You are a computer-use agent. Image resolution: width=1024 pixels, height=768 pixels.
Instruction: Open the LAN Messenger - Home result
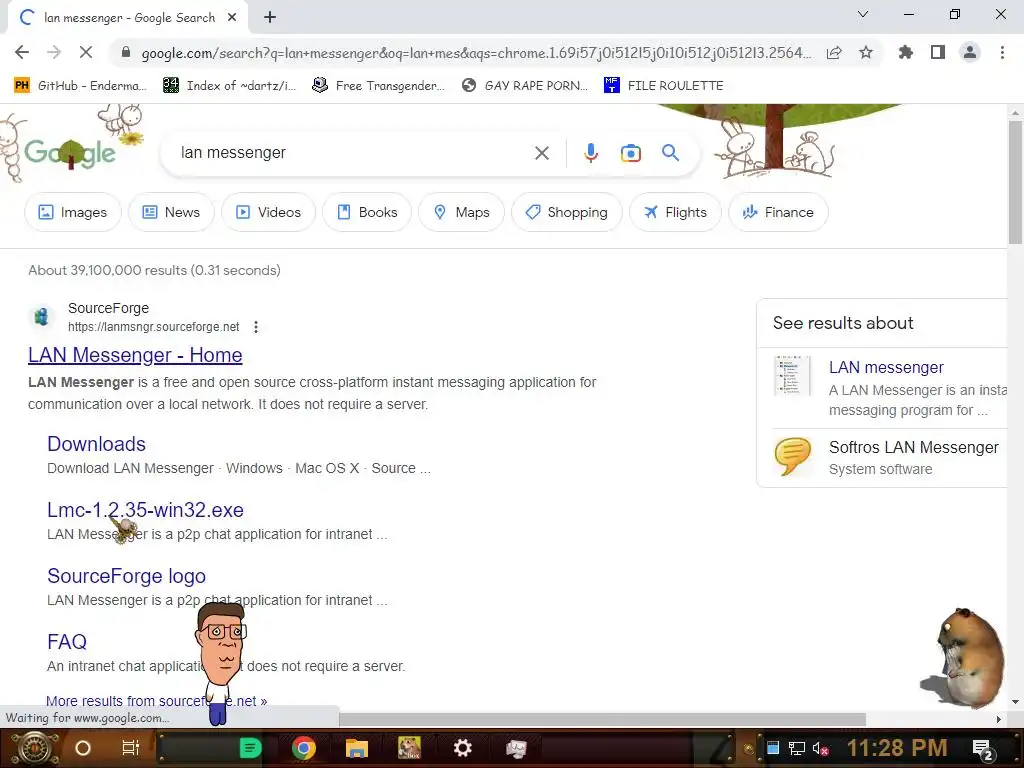pos(135,355)
